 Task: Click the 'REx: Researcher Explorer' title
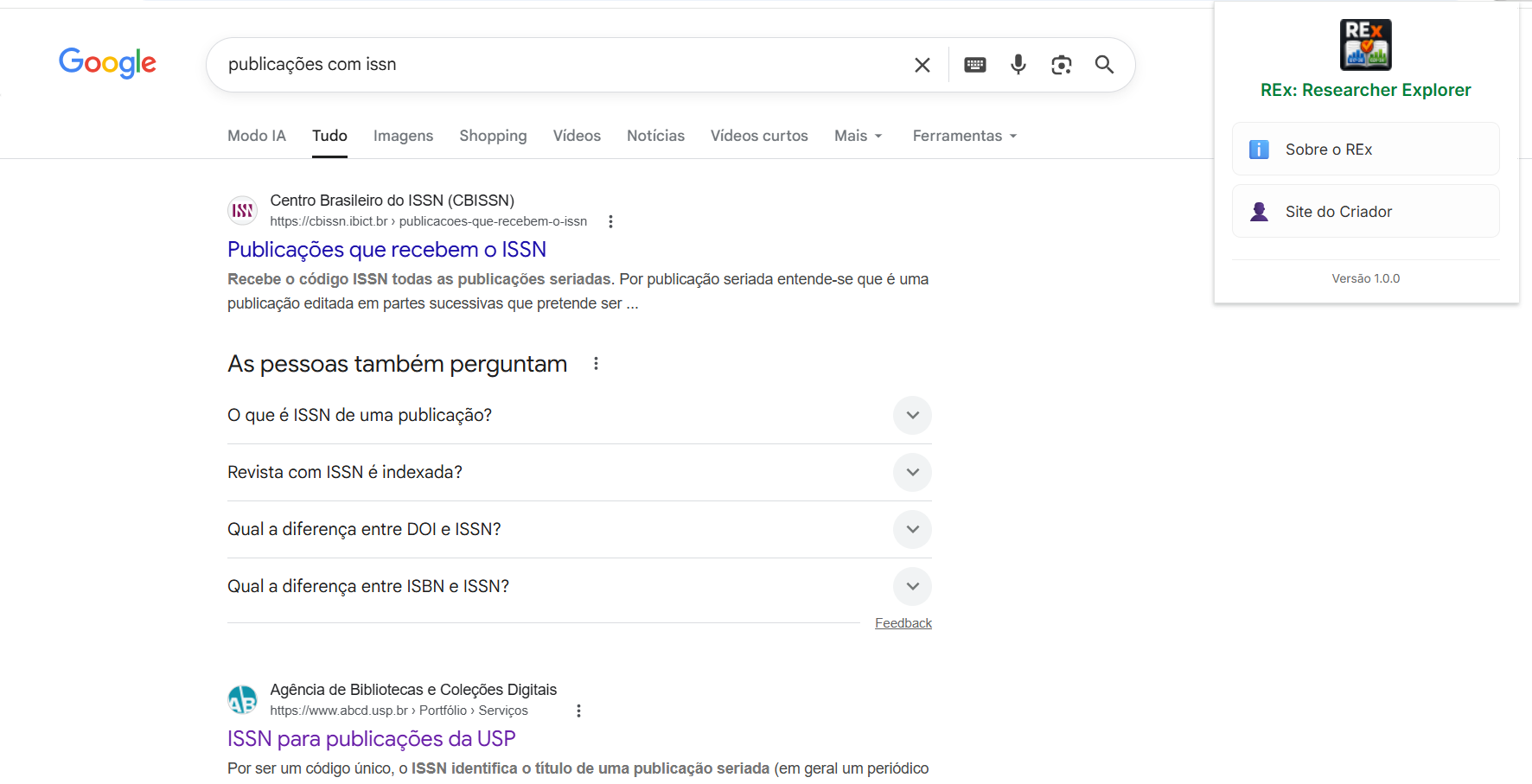pyautogui.click(x=1366, y=90)
